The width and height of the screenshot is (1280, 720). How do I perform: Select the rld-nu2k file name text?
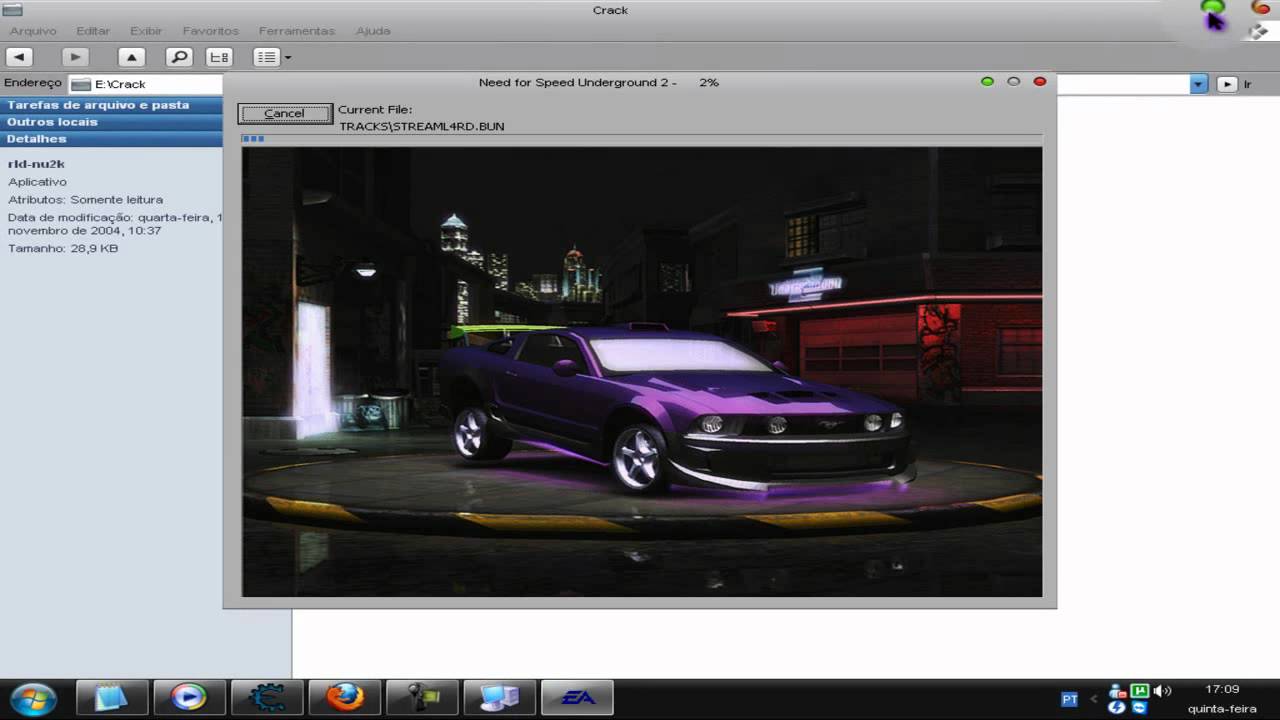(36, 164)
